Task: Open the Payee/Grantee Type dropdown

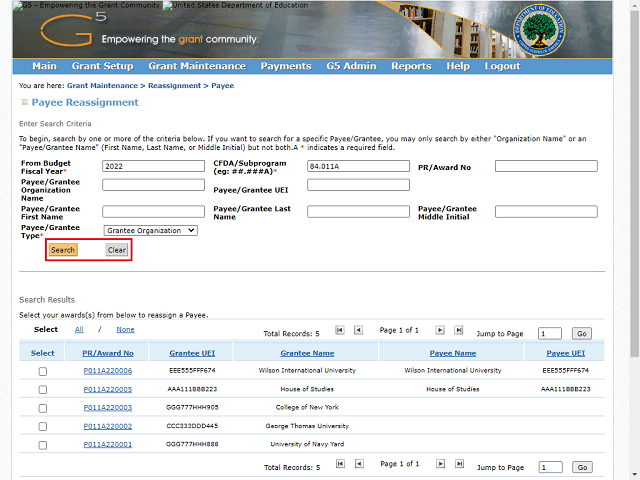Action: point(150,231)
